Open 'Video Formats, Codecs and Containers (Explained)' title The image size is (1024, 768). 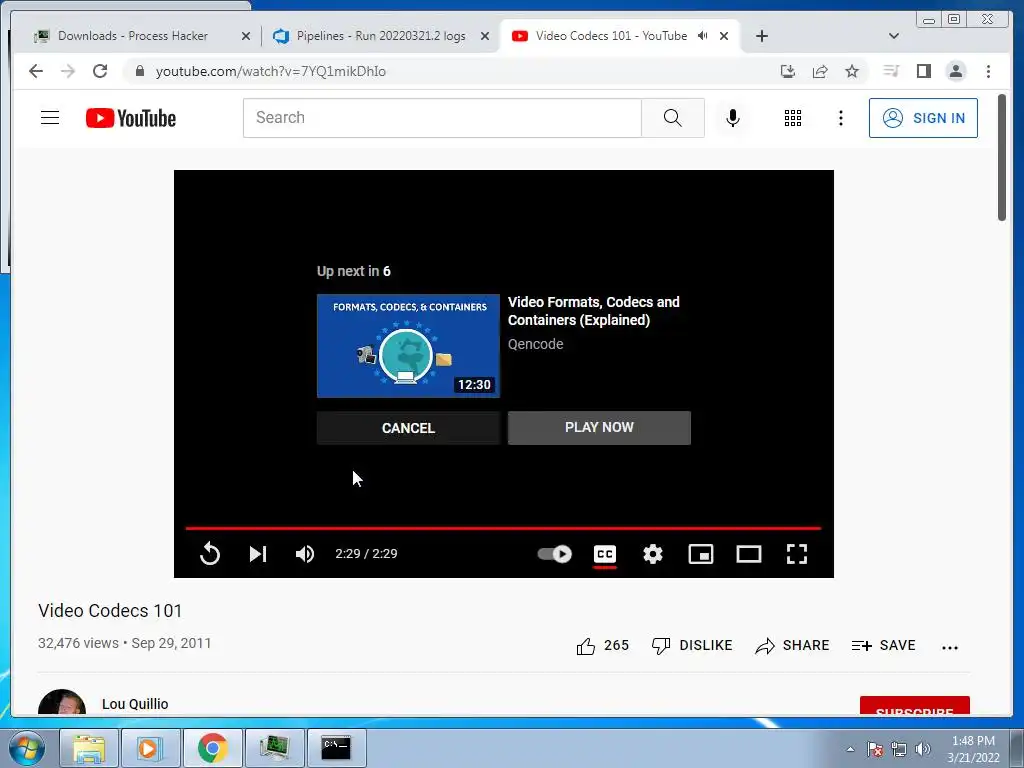(594, 311)
